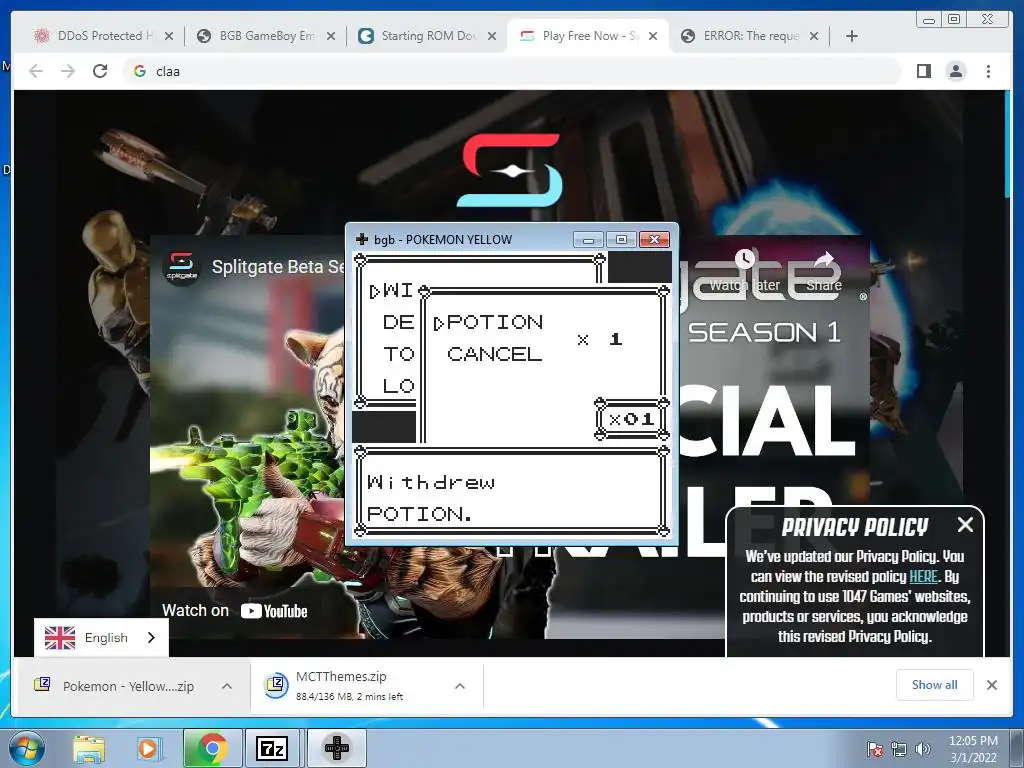Click the bgb window title bar icon
The width and height of the screenshot is (1024, 768).
point(361,240)
